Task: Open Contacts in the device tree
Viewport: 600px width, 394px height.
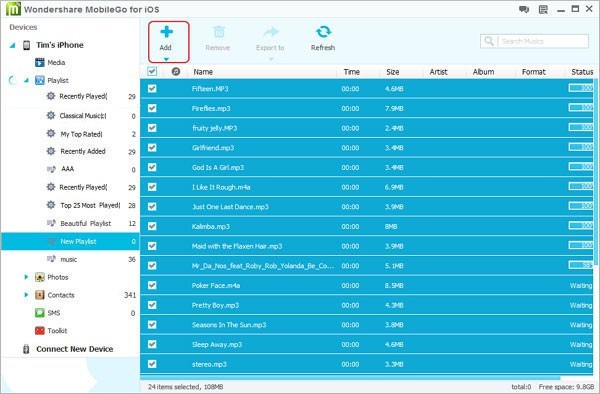Action: 61,295
